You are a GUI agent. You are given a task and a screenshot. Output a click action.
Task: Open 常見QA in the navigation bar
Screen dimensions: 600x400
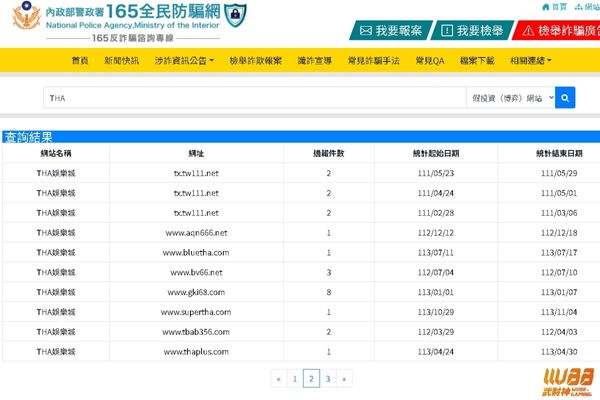click(x=430, y=60)
